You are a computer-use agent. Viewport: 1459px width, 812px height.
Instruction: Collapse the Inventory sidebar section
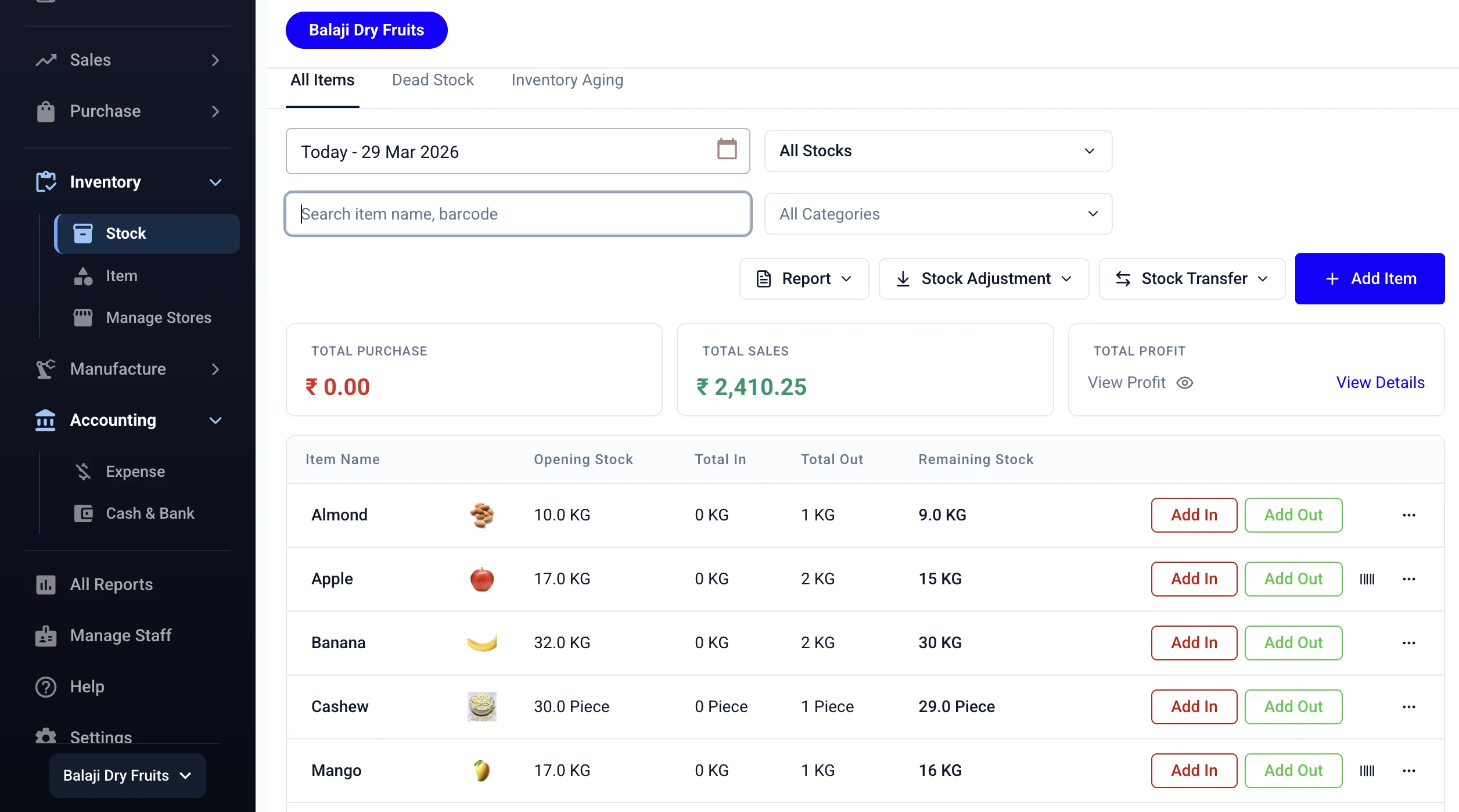click(215, 182)
